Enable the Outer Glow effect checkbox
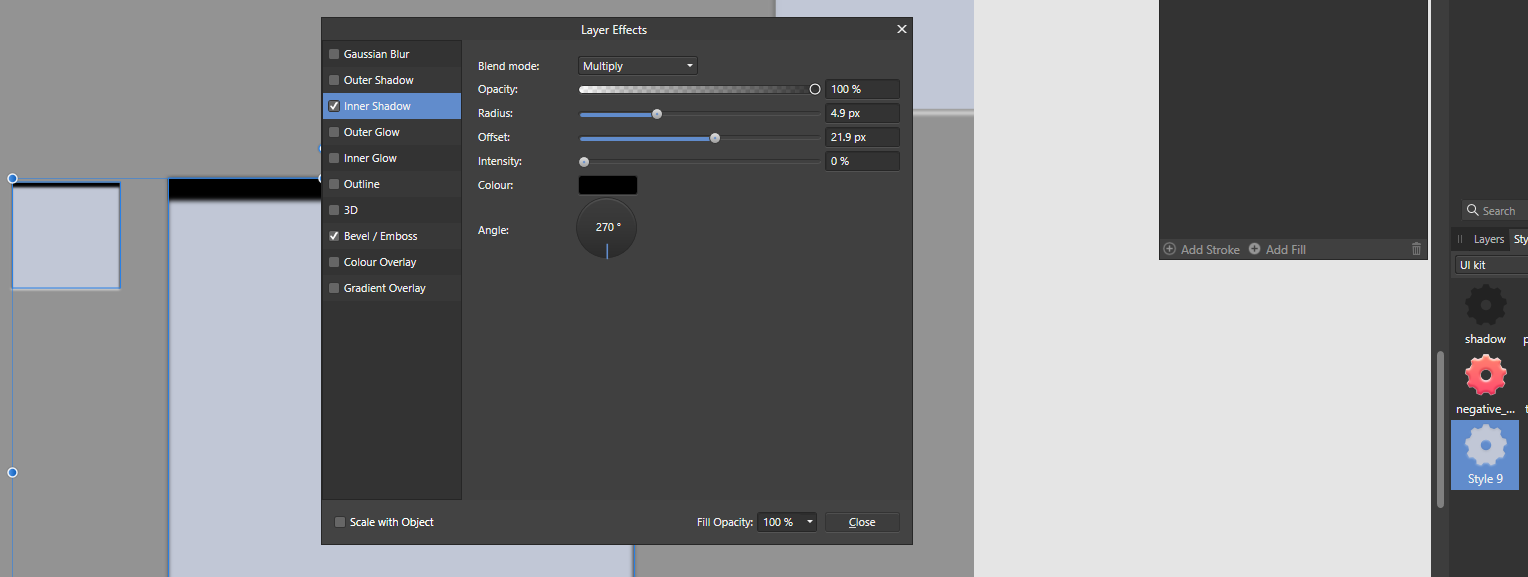1528x577 pixels. [x=334, y=132]
